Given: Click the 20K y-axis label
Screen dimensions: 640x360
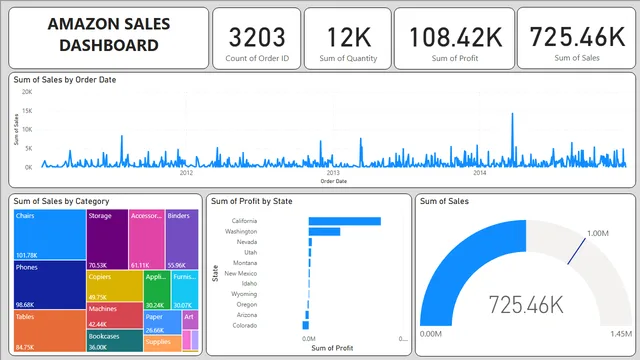Looking at the screenshot, I should coord(27,92).
